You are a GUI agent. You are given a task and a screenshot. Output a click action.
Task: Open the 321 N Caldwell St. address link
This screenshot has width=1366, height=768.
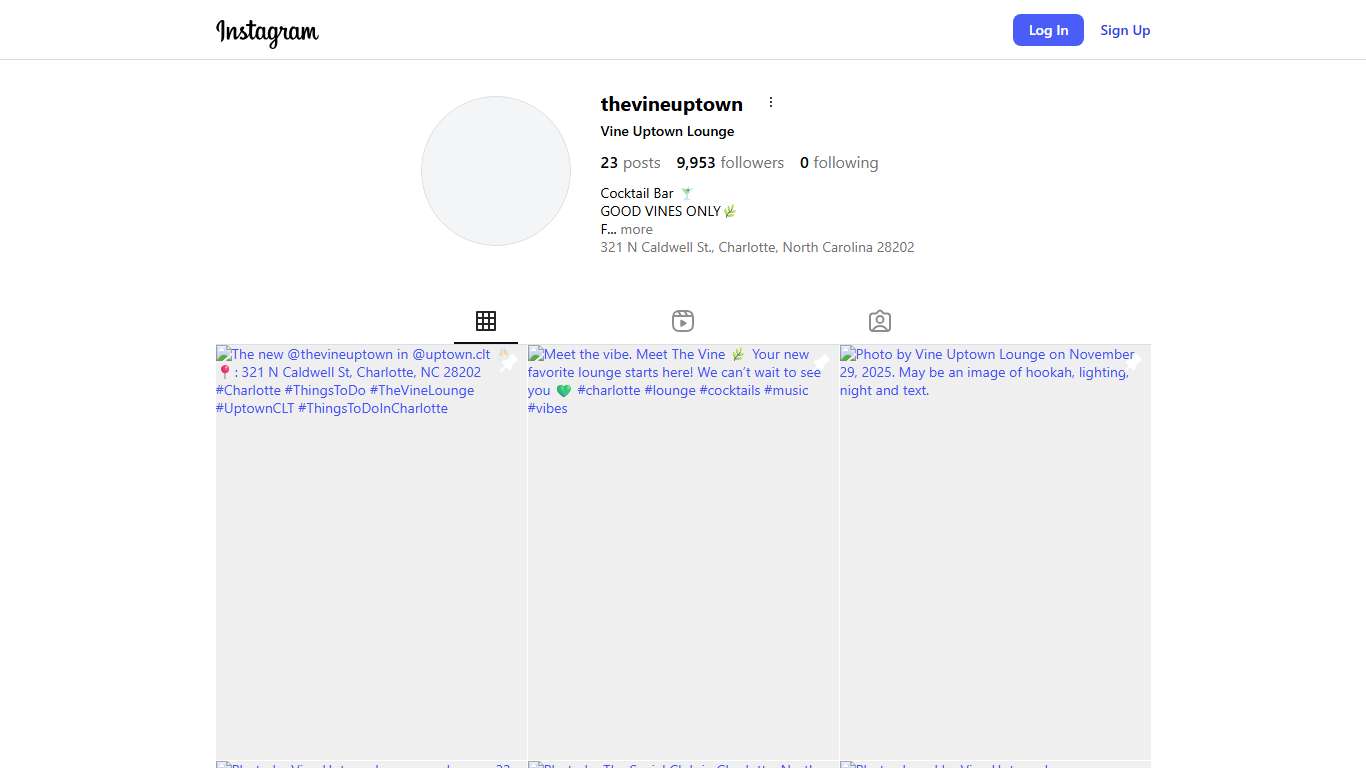click(x=757, y=247)
